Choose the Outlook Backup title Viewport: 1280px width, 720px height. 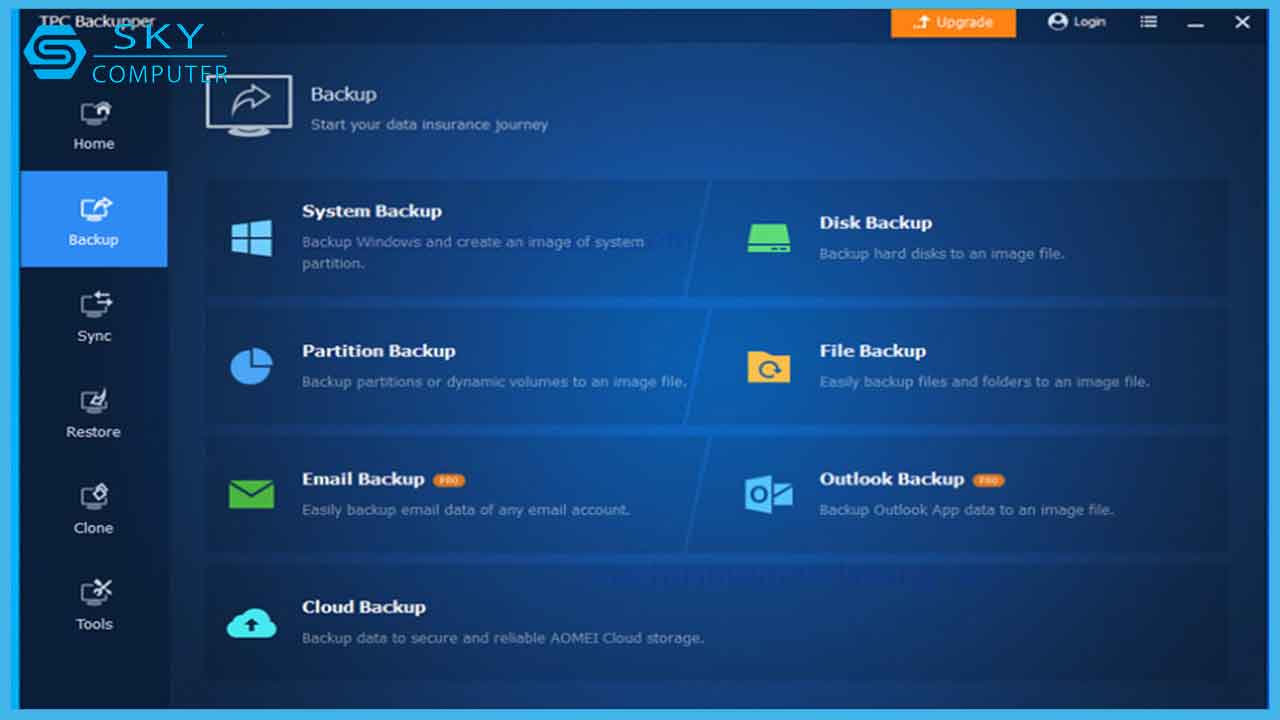click(891, 479)
